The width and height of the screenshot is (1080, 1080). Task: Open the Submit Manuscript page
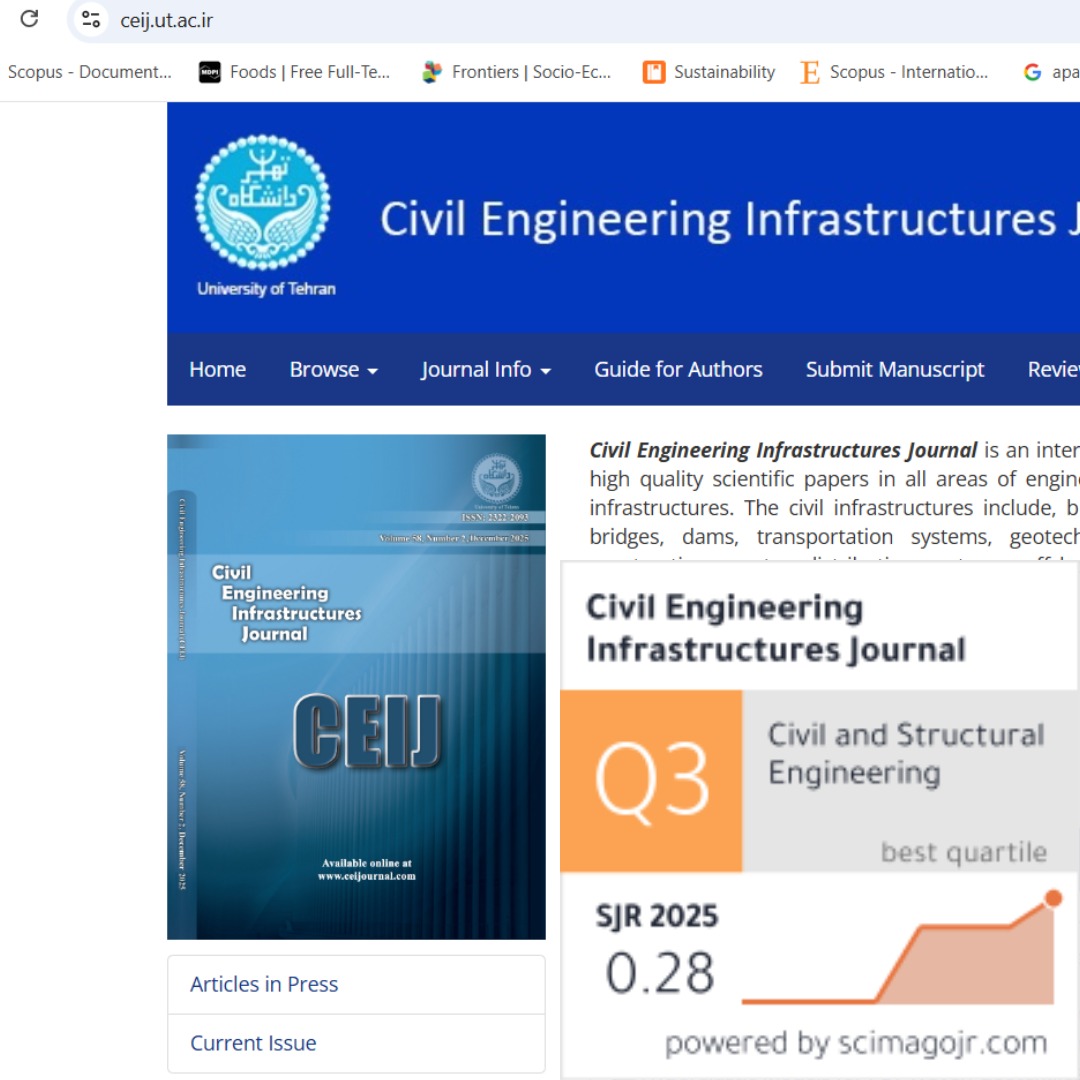[894, 369]
